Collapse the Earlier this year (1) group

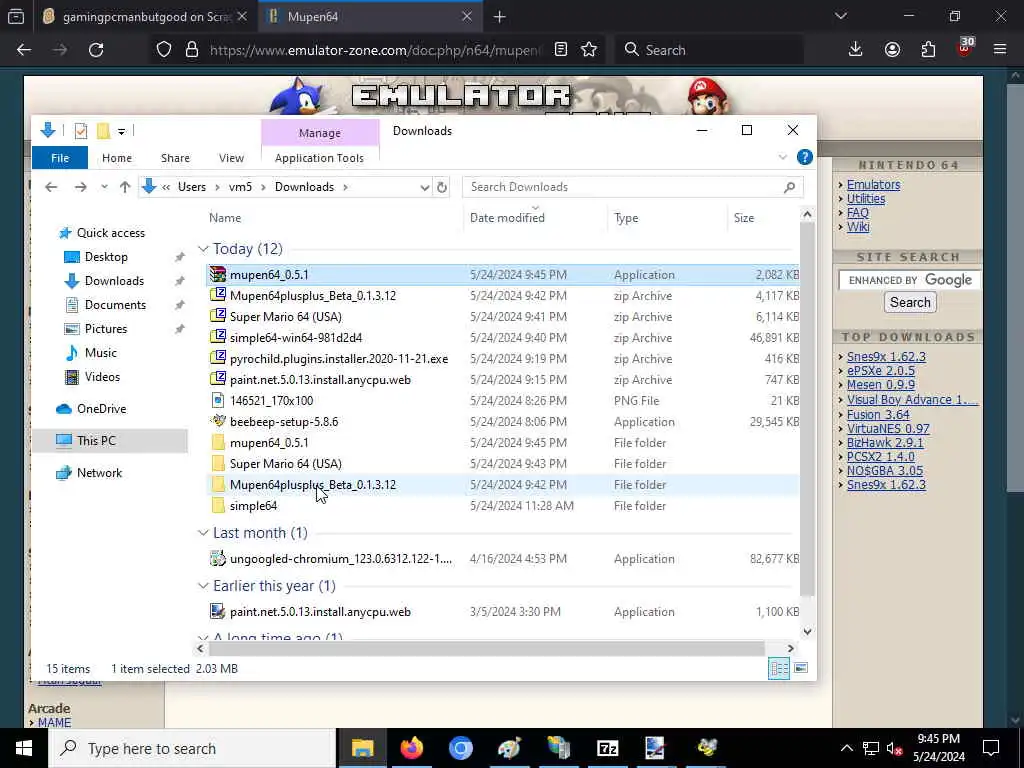pyautogui.click(x=203, y=586)
